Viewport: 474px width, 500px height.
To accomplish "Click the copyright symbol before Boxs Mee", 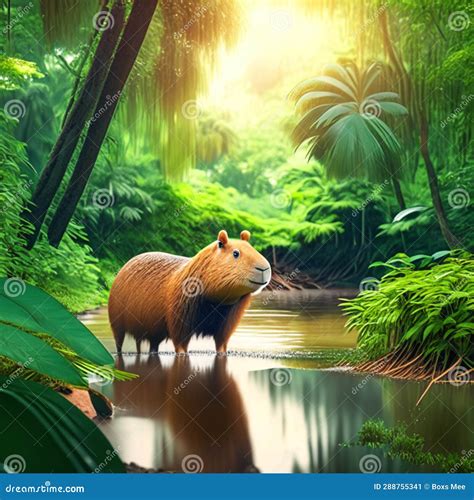I will [x=426, y=487].
